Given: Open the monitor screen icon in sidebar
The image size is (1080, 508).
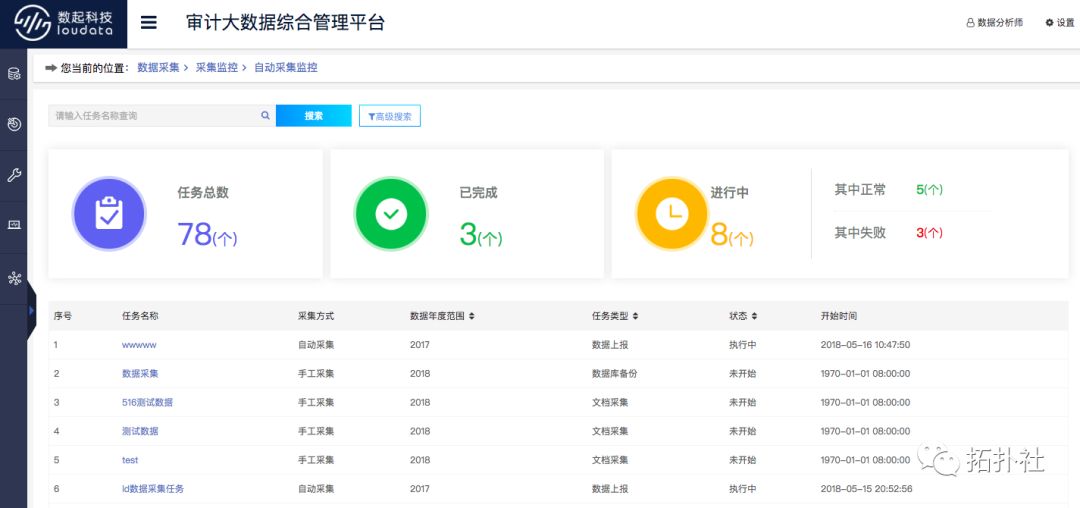Looking at the screenshot, I should point(14,225).
